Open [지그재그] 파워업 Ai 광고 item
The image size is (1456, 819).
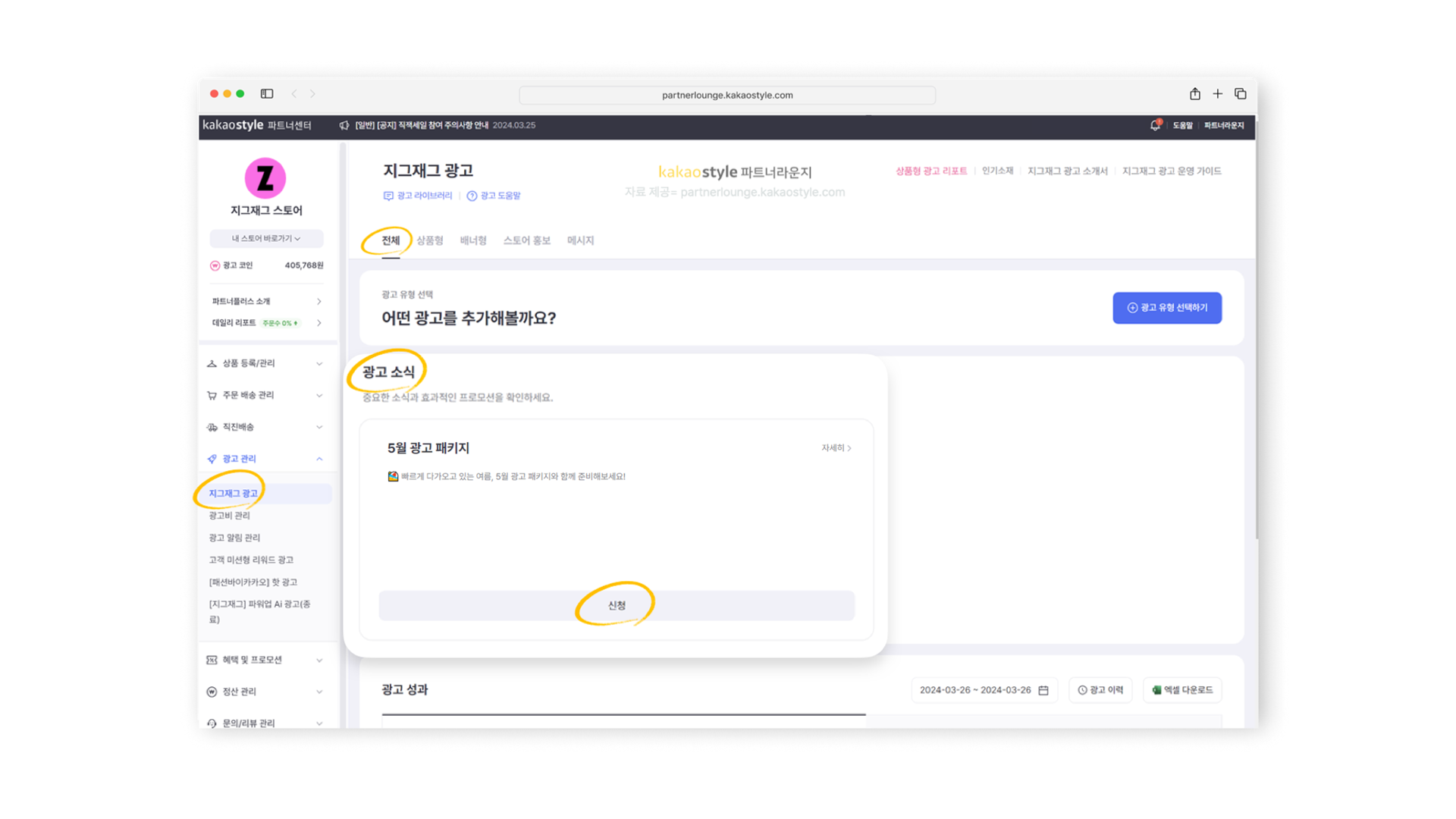coord(260,611)
